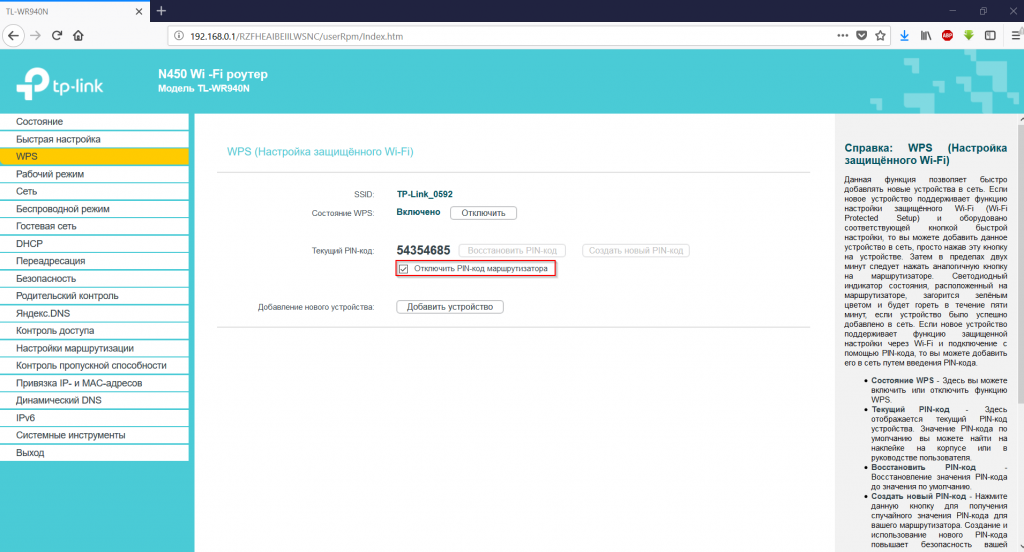The width and height of the screenshot is (1024, 552).
Task: Open the Pocket save icon
Action: point(861,36)
